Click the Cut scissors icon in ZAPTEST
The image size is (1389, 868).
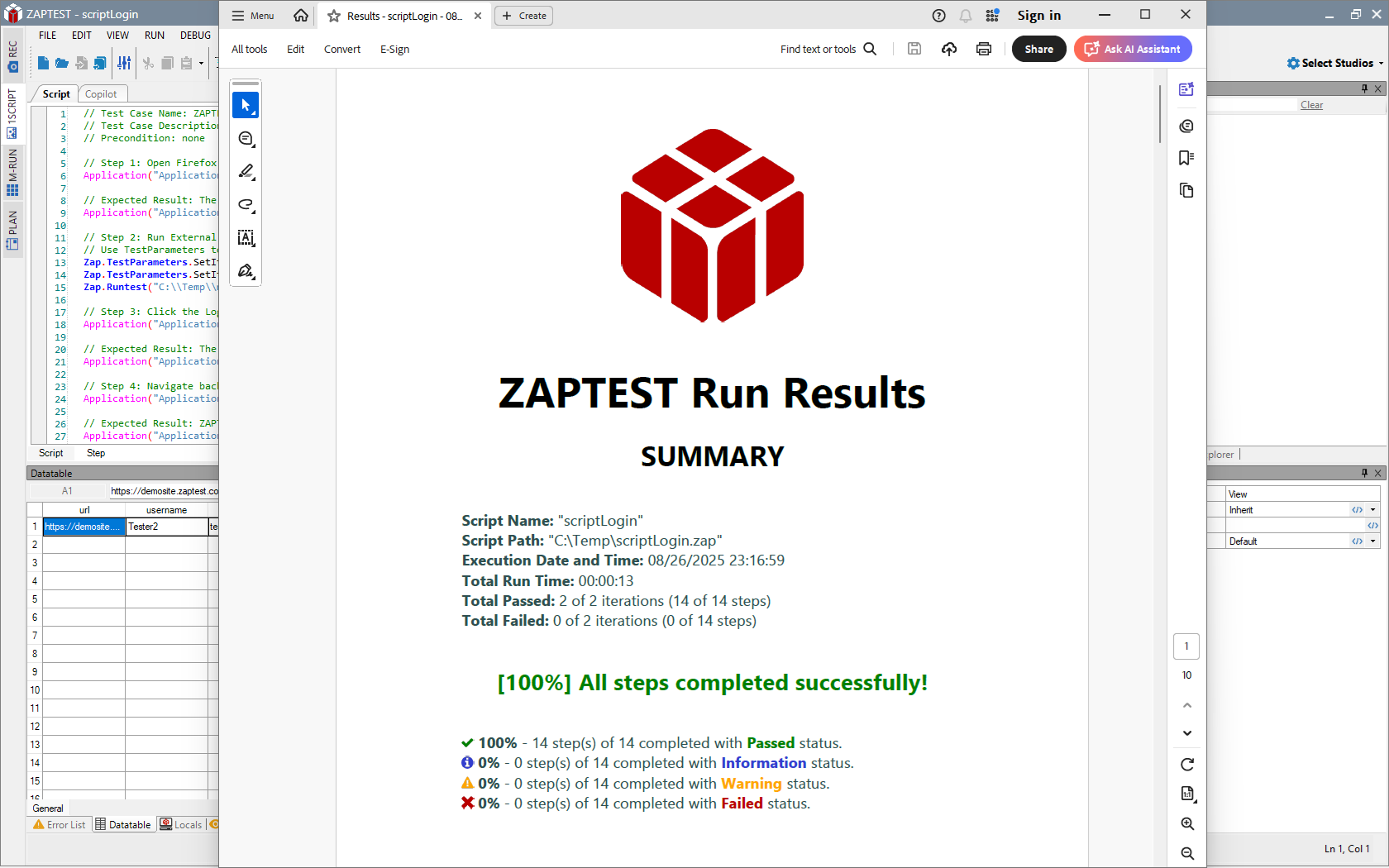pyautogui.click(x=148, y=63)
